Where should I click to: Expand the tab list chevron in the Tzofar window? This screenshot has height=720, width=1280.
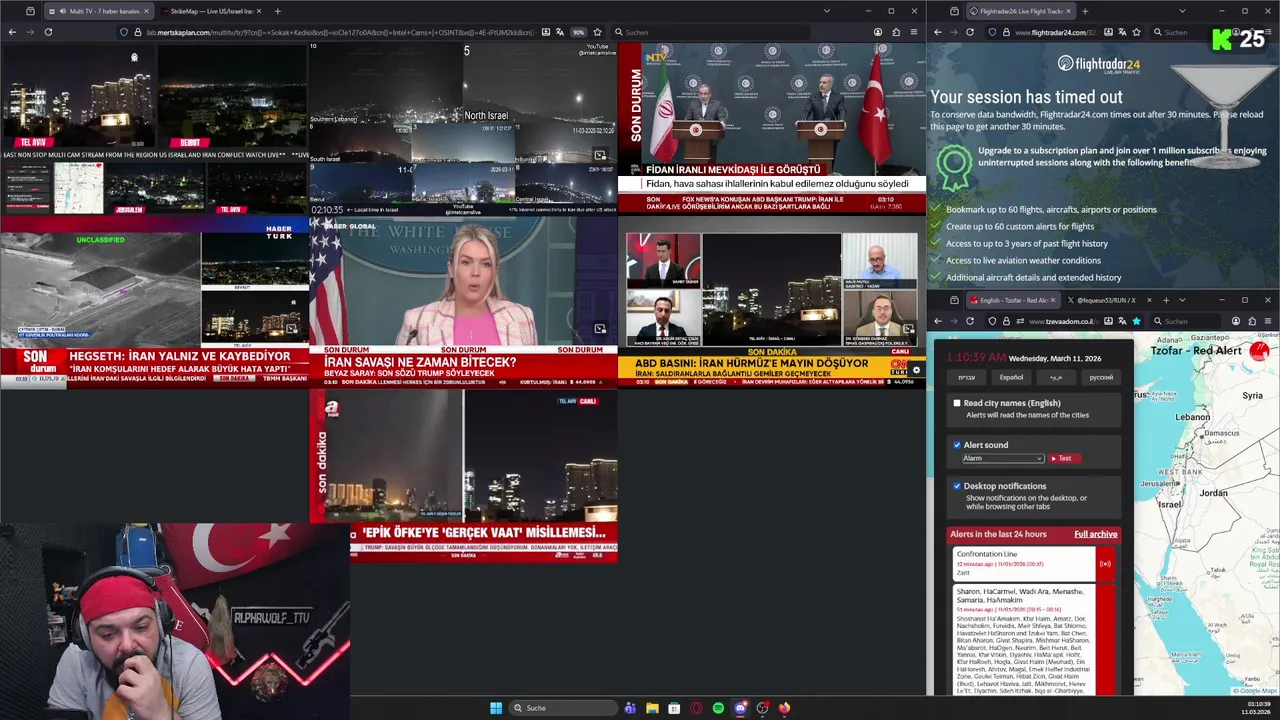1182,300
